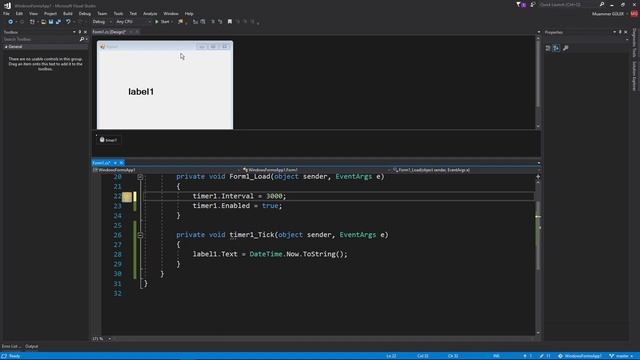The width and height of the screenshot is (640, 360).
Task: Click the Undo toolbar icon
Action: click(x=68, y=22)
